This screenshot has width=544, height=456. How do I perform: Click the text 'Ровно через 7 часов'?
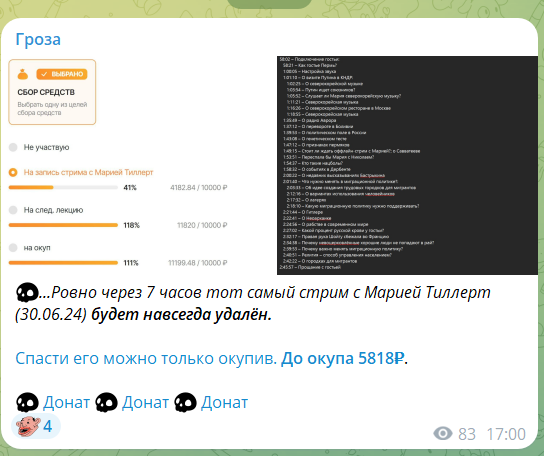[x=126, y=292]
